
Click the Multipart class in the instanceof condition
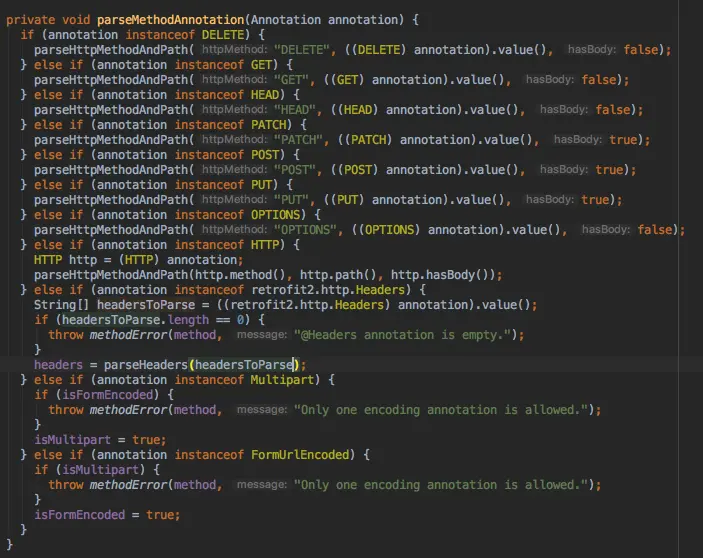(x=282, y=380)
